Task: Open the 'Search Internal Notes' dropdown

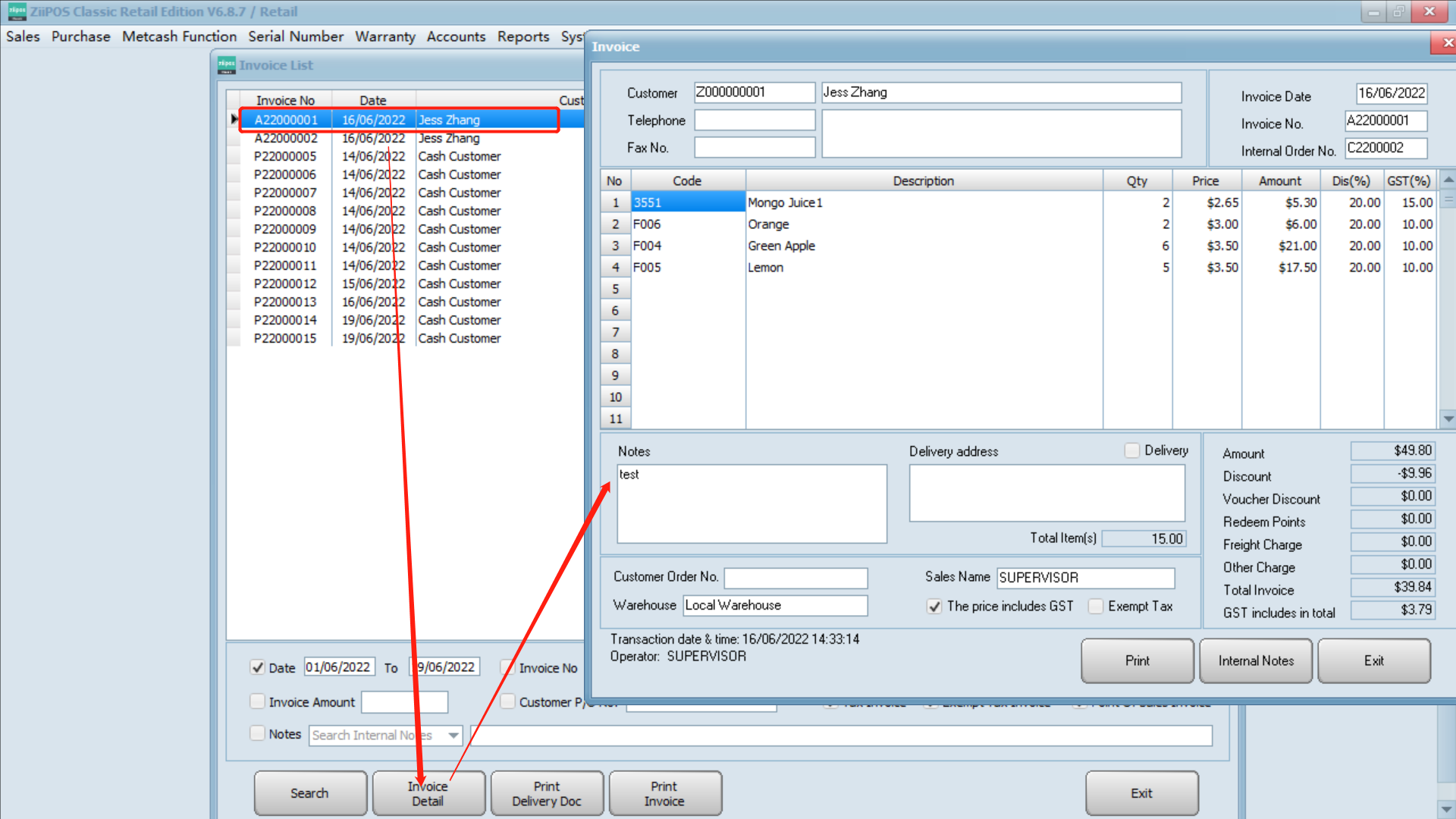Action: [453, 735]
